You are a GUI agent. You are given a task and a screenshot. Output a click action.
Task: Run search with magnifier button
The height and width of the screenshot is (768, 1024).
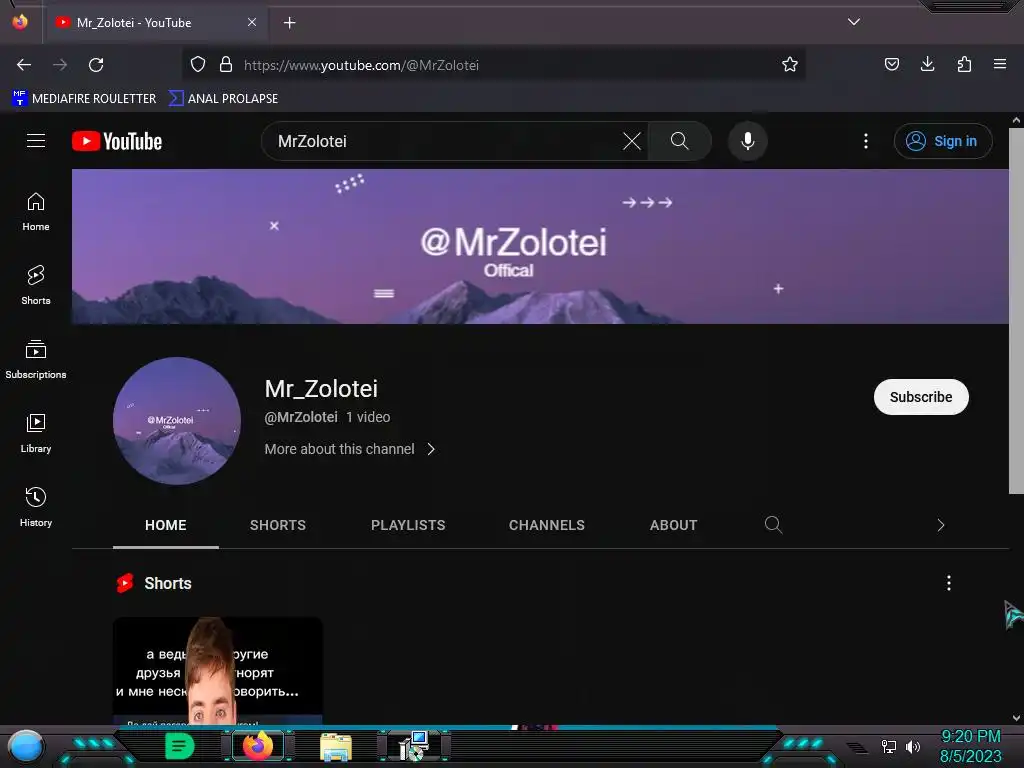679,141
